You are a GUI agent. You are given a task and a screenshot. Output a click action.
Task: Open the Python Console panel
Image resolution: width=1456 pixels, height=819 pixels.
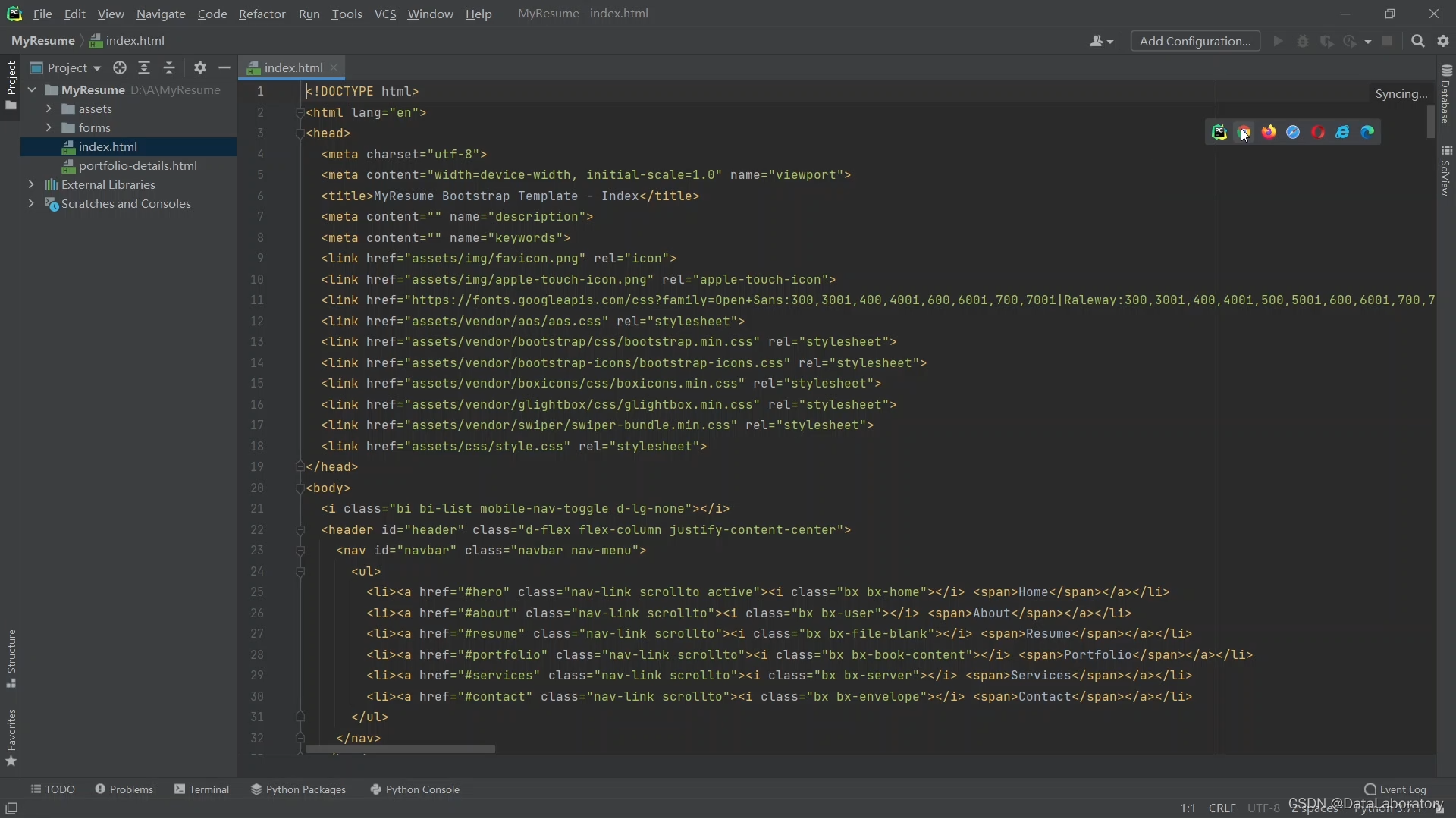pyautogui.click(x=415, y=789)
